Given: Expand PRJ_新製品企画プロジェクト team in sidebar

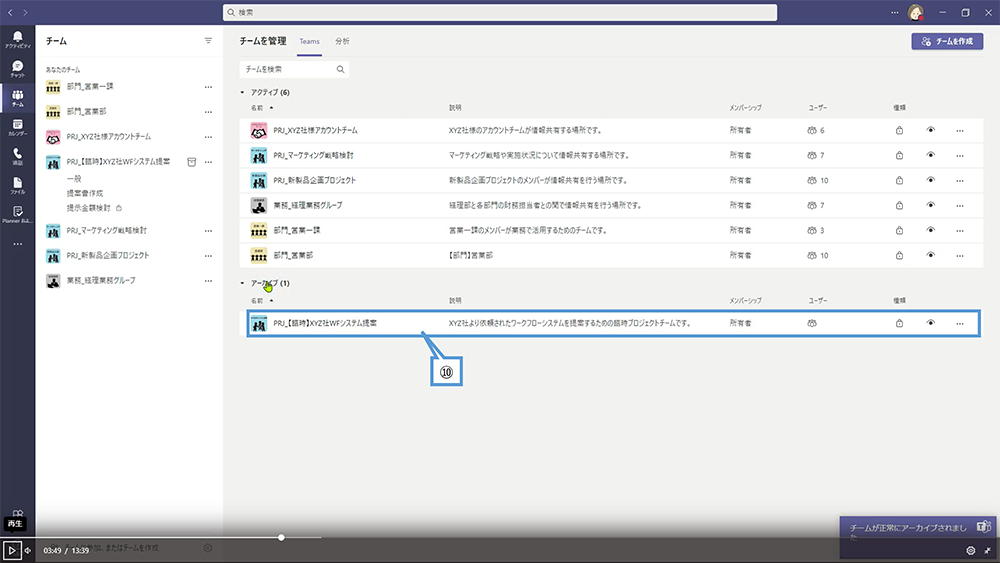Looking at the screenshot, I should point(108,256).
